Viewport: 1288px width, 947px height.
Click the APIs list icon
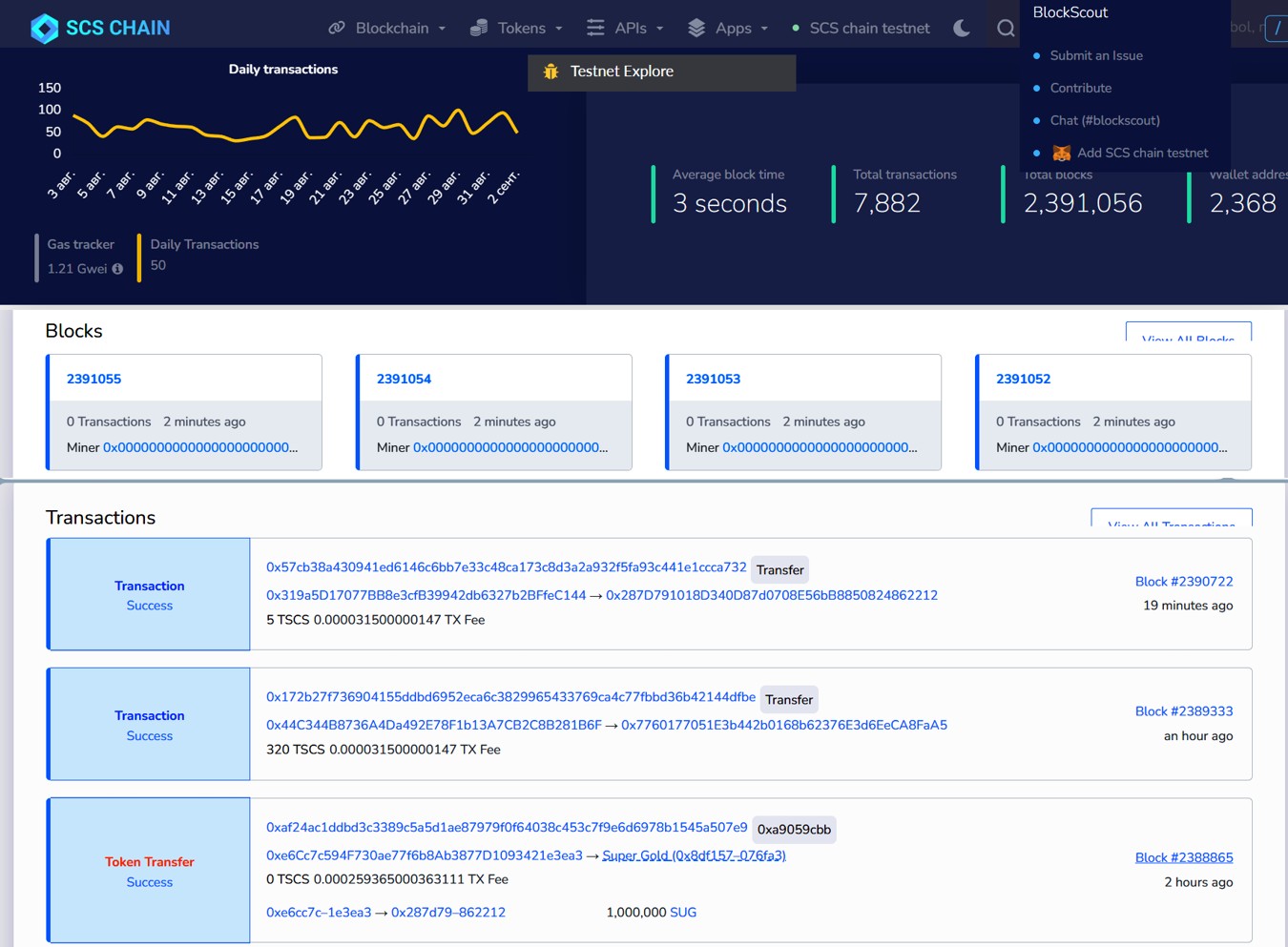pyautogui.click(x=595, y=28)
